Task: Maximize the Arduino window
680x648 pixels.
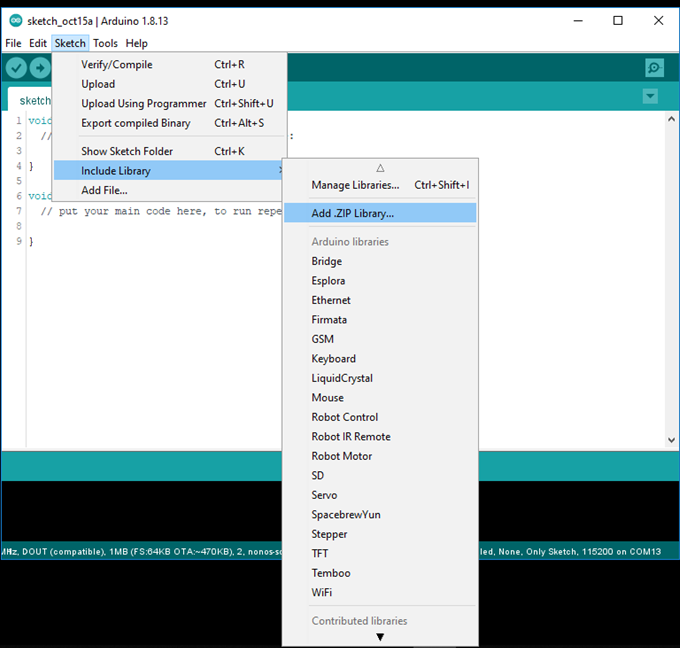Action: point(618,20)
